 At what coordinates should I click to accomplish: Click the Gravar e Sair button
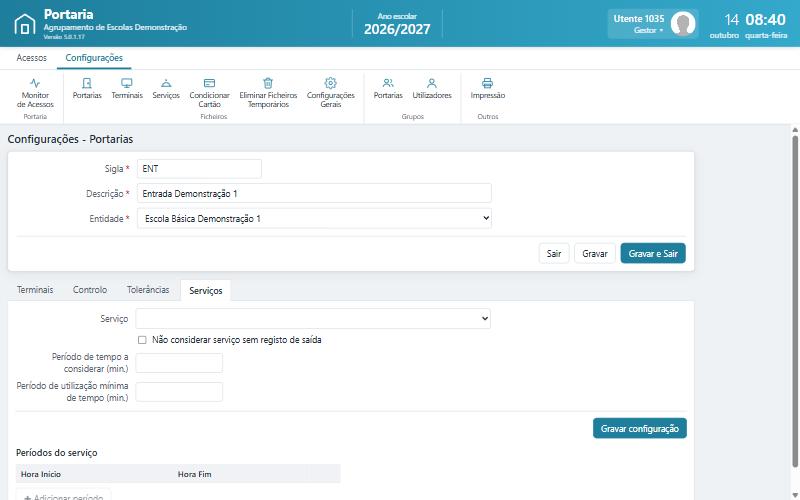click(x=653, y=254)
